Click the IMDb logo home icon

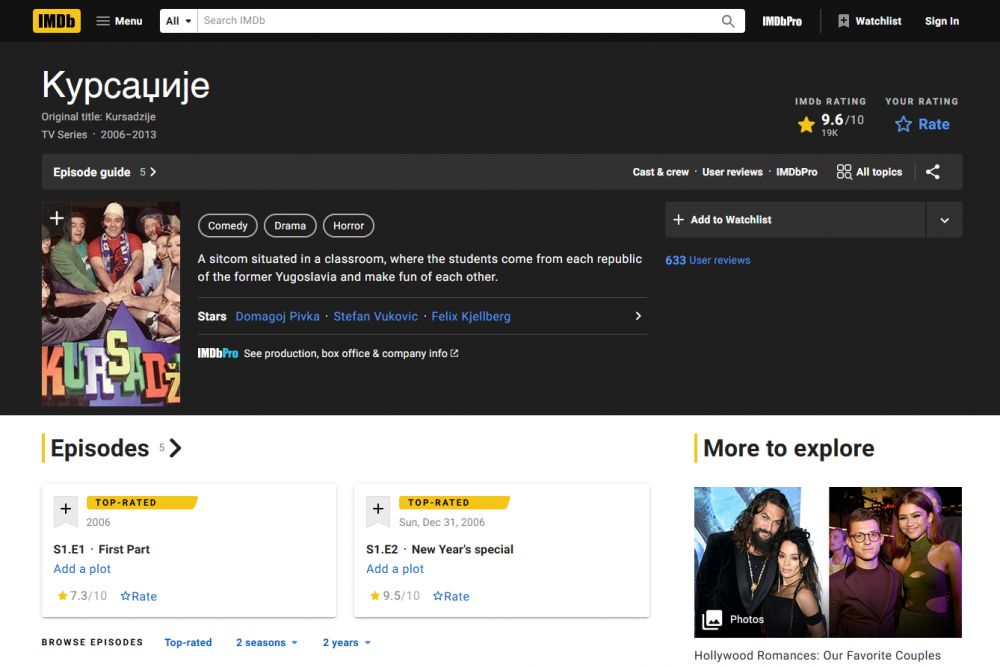56,21
